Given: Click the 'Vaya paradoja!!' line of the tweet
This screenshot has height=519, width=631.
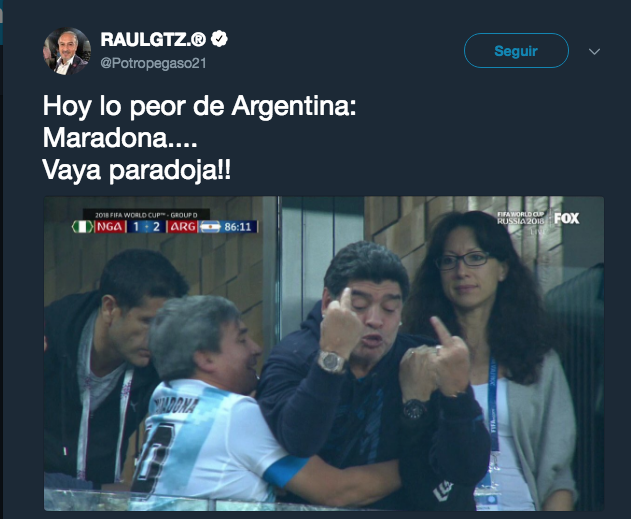Looking at the screenshot, I should click(137, 170).
